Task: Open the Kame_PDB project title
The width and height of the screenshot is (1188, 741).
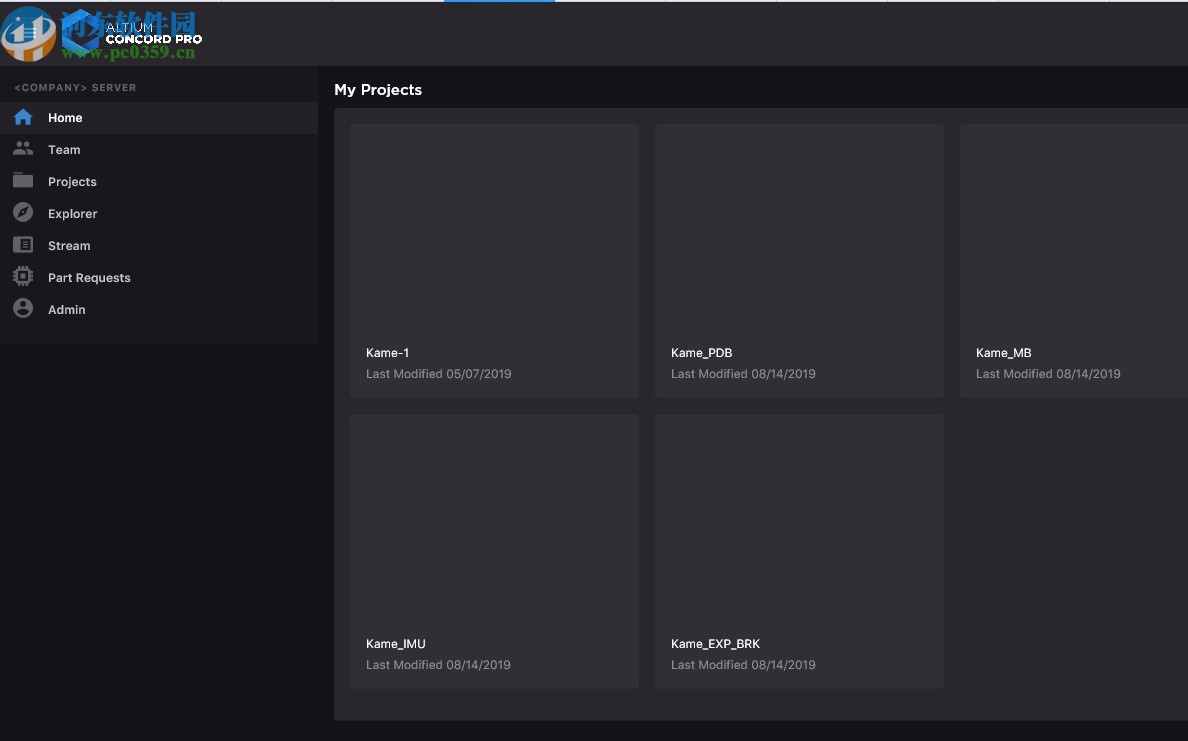Action: click(702, 353)
